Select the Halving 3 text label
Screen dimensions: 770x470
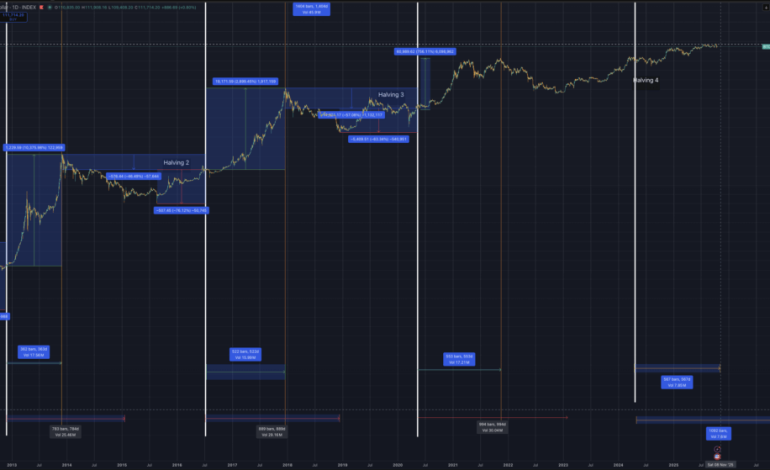tap(391, 95)
